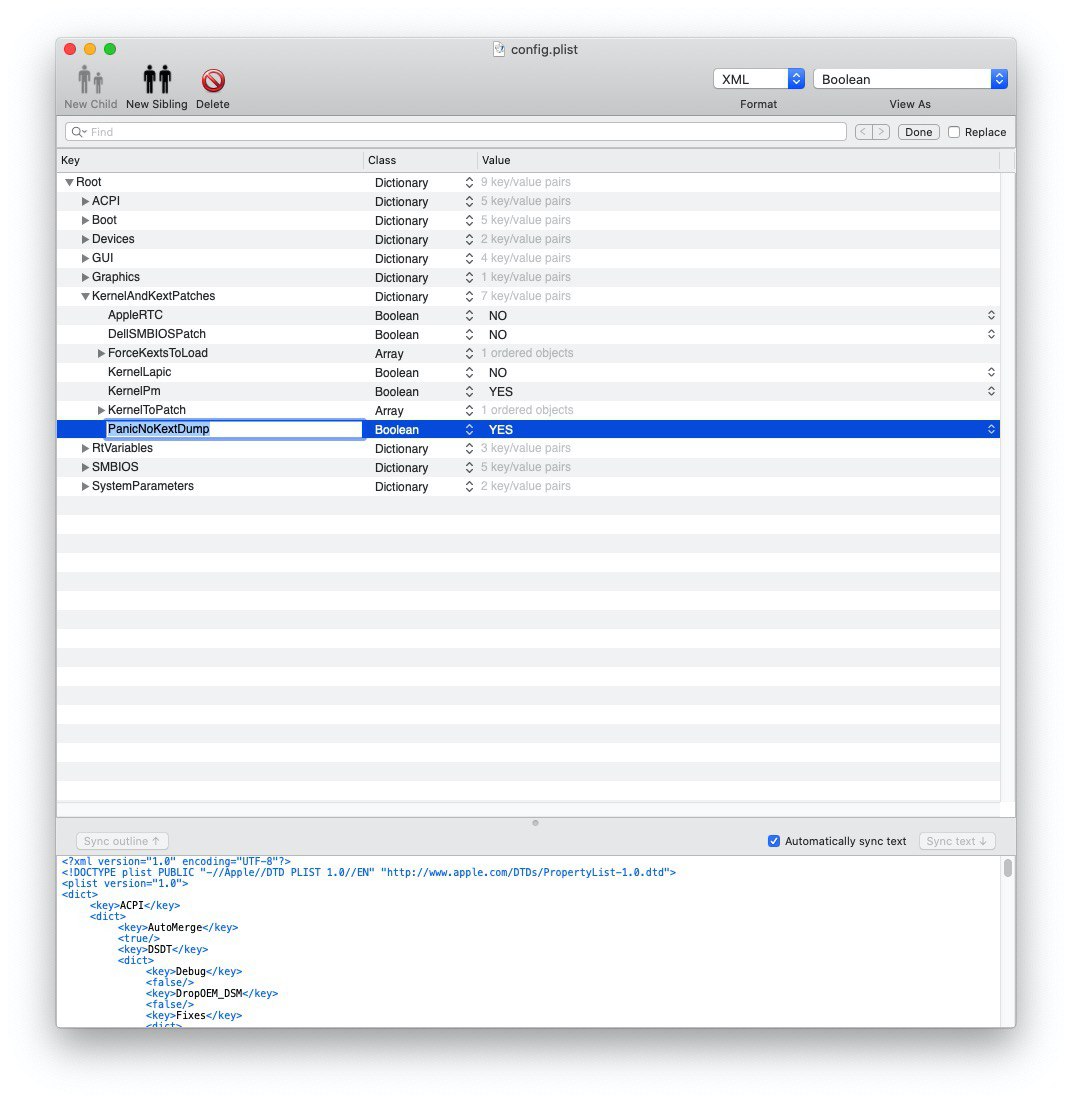Click the DropOEM_DSM key in XML text
This screenshot has height=1102, width=1072.
(209, 993)
